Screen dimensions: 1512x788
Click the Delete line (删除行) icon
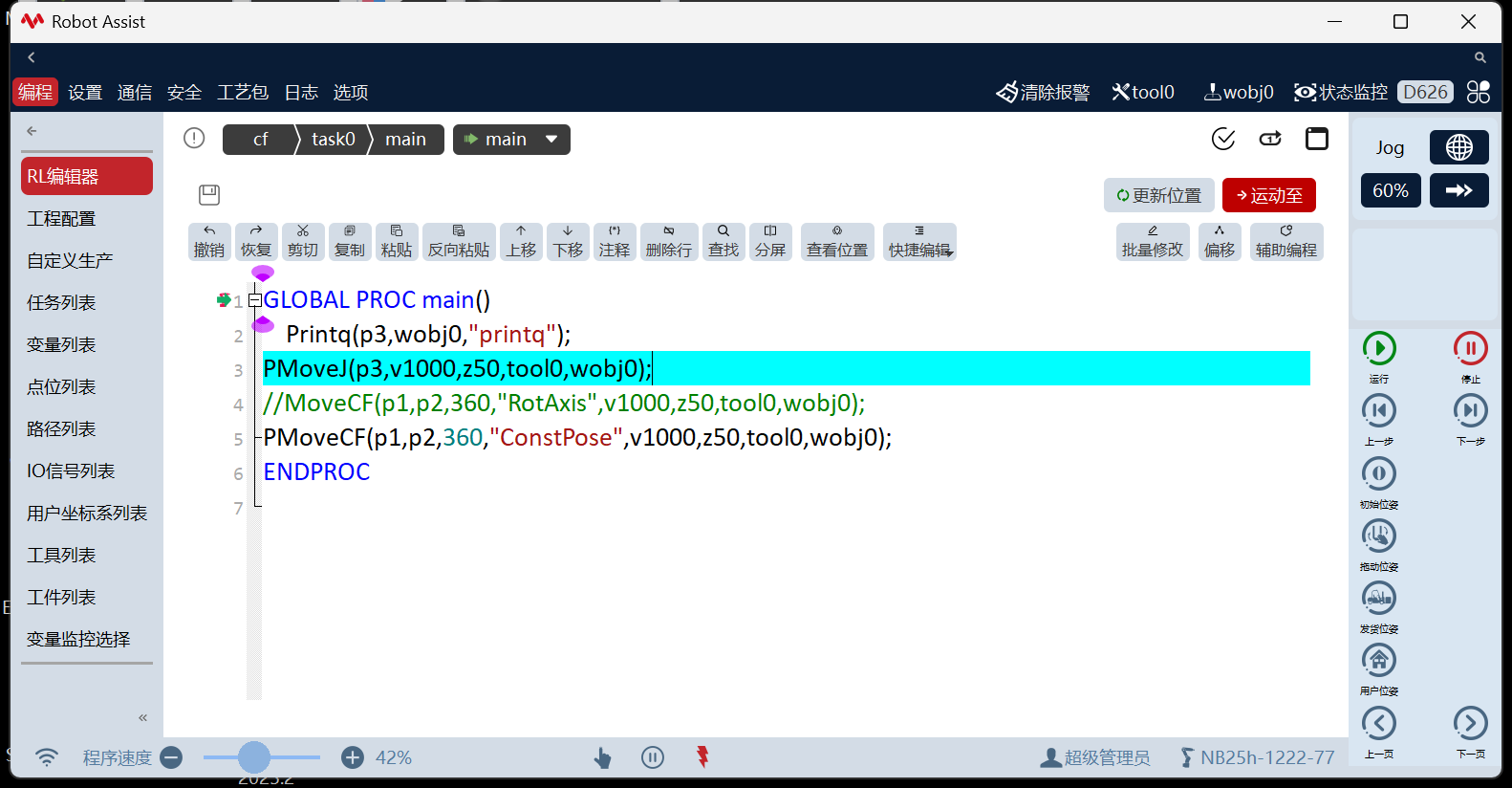(668, 242)
